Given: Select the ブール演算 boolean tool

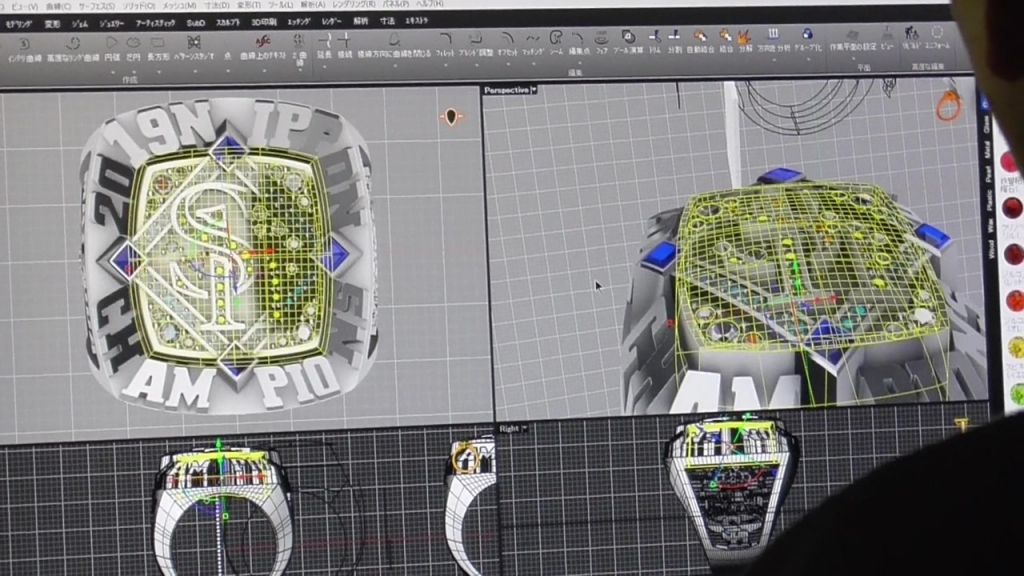Looking at the screenshot, I should [628, 41].
